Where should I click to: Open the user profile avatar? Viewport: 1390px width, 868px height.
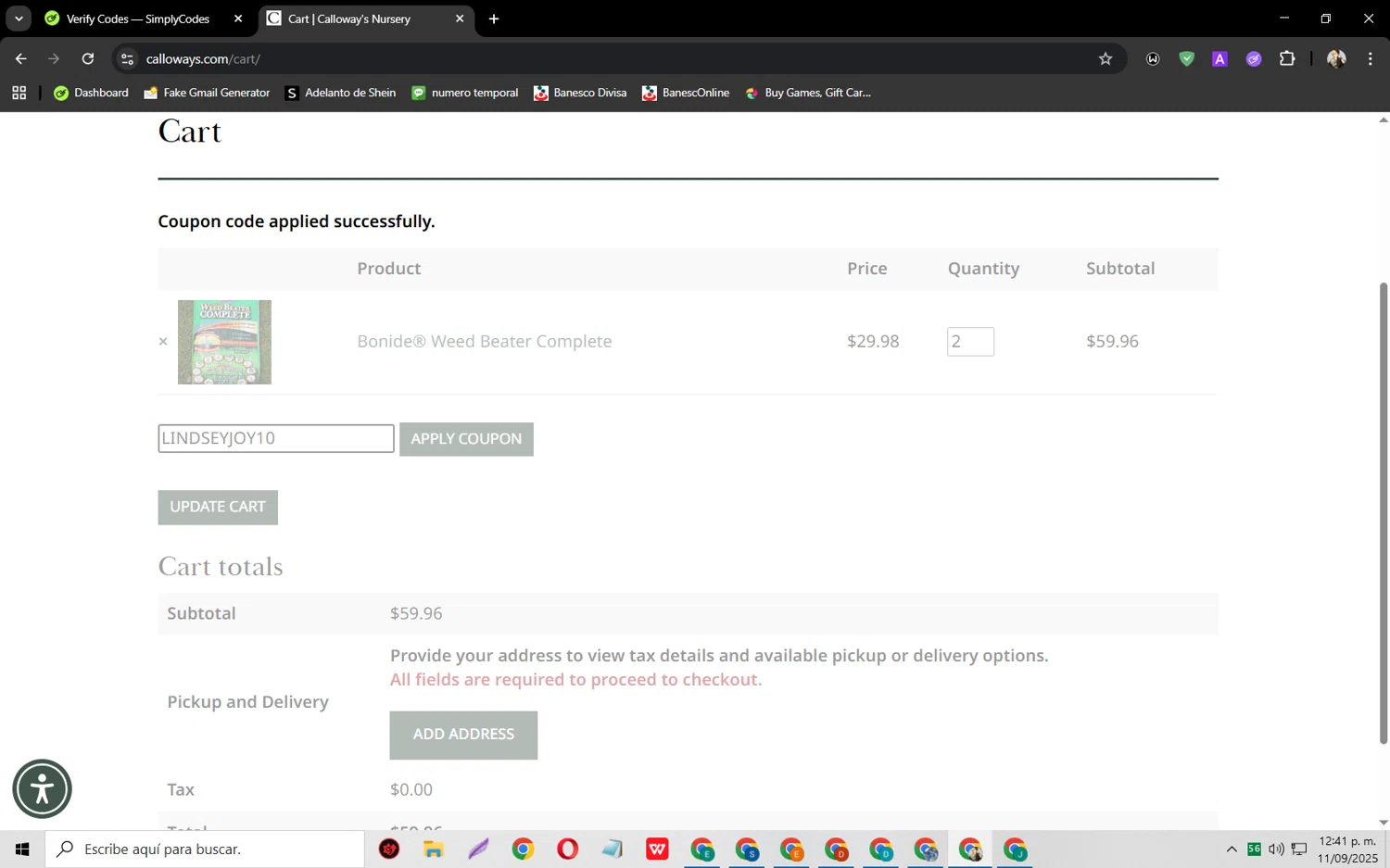1336,58
